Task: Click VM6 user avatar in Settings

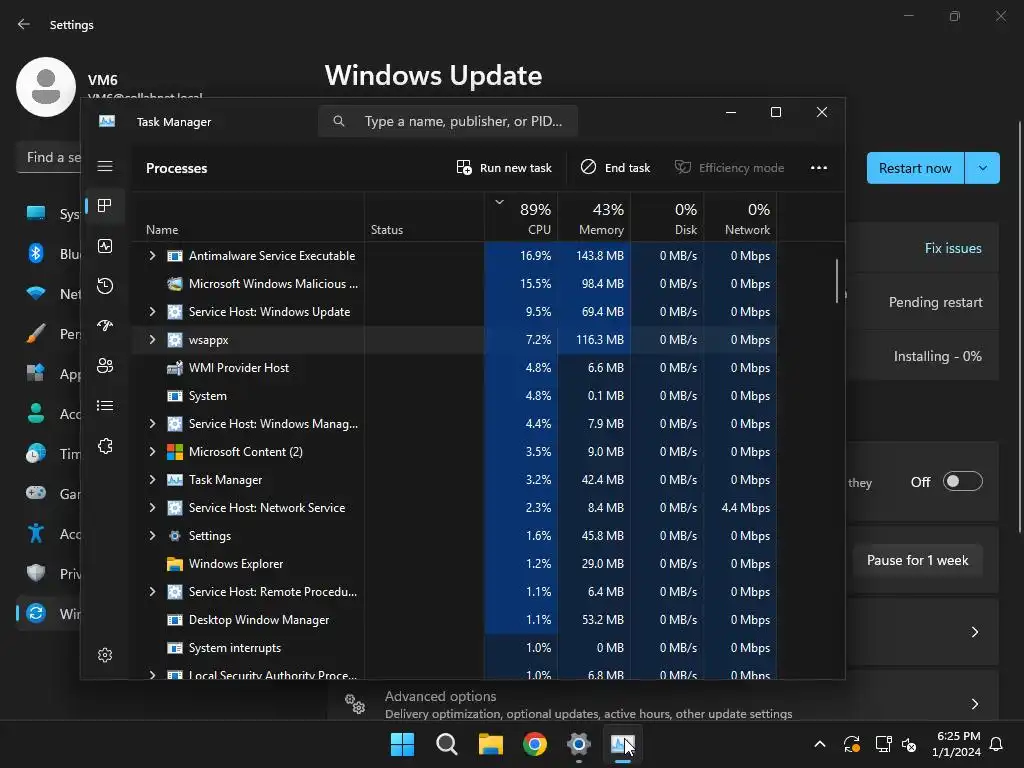Action: click(x=46, y=87)
